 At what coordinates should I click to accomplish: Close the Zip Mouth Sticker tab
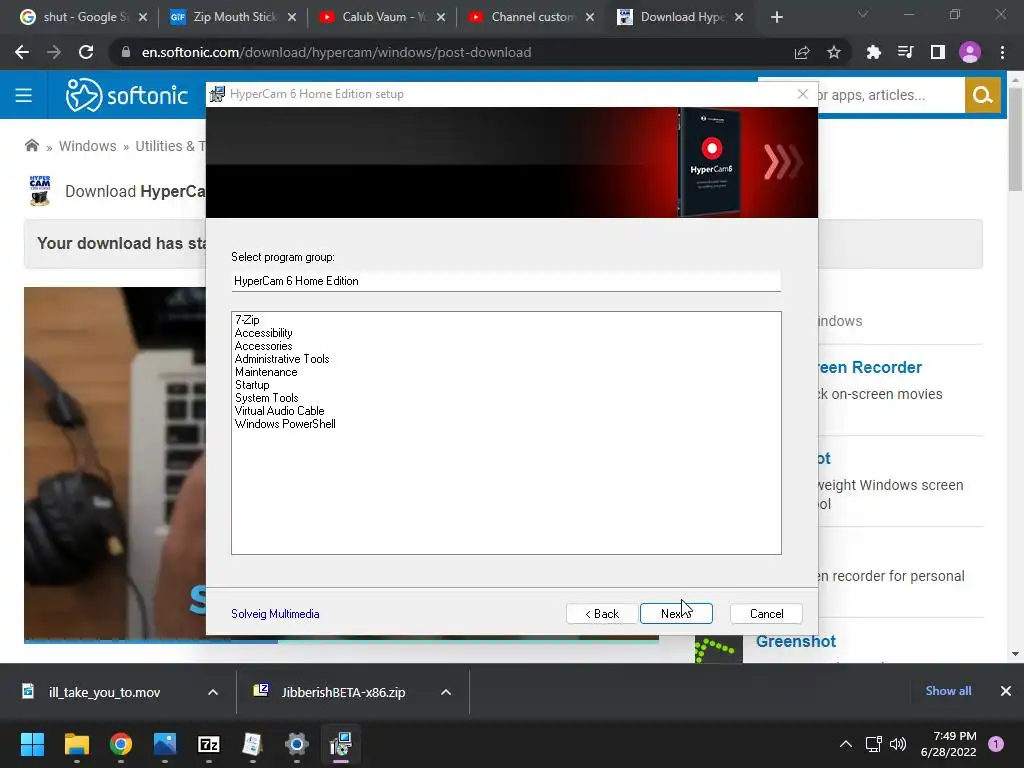(x=292, y=17)
